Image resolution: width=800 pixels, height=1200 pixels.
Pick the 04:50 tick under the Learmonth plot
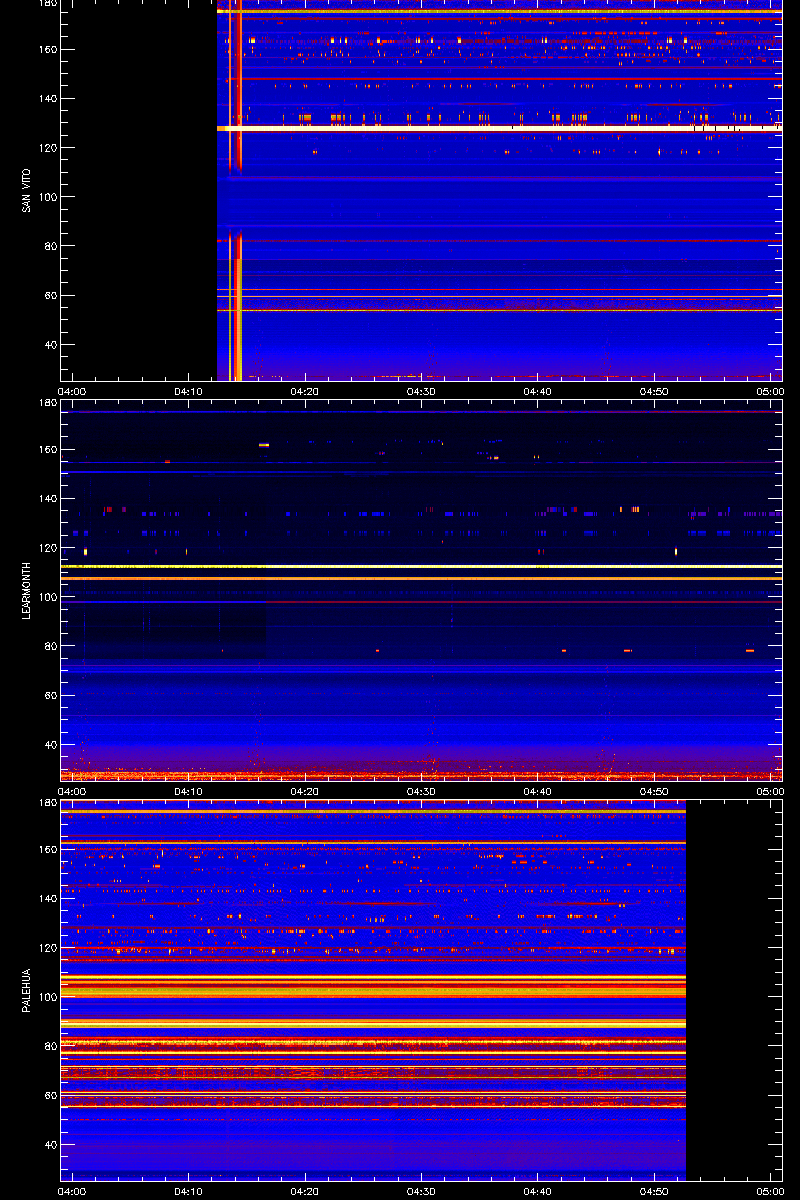click(654, 792)
